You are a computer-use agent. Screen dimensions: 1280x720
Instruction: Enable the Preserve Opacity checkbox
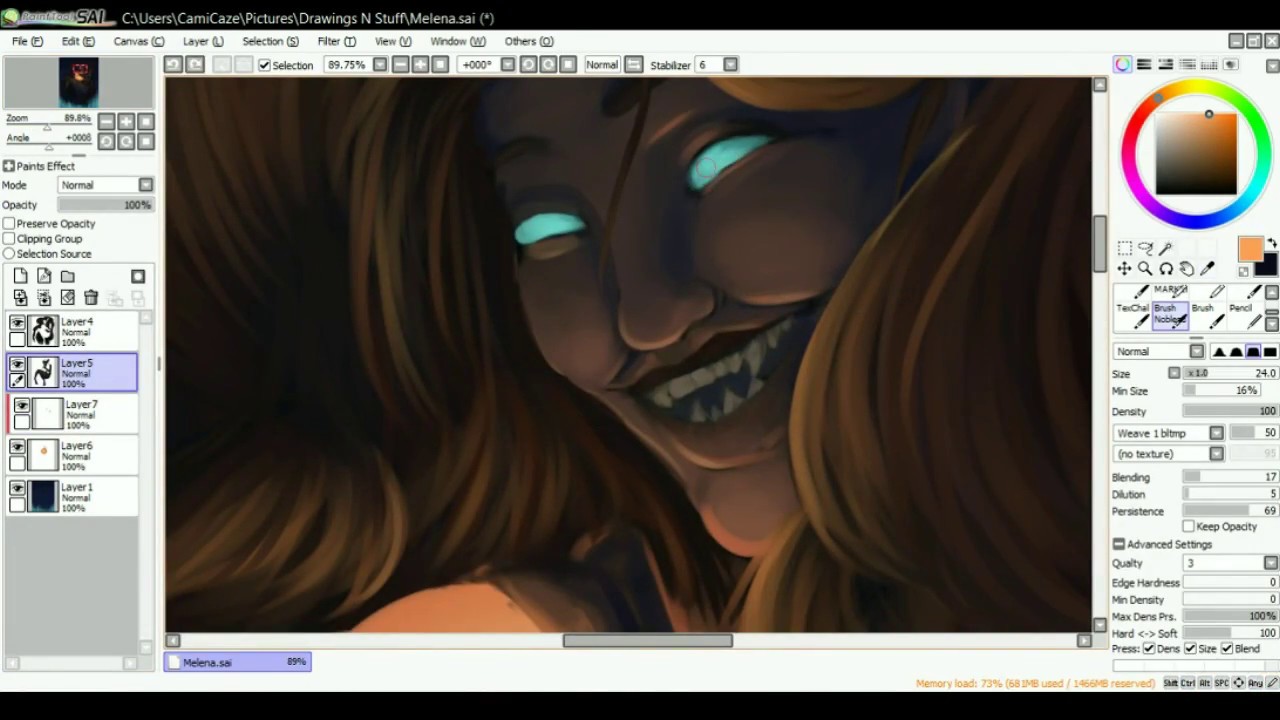point(9,224)
